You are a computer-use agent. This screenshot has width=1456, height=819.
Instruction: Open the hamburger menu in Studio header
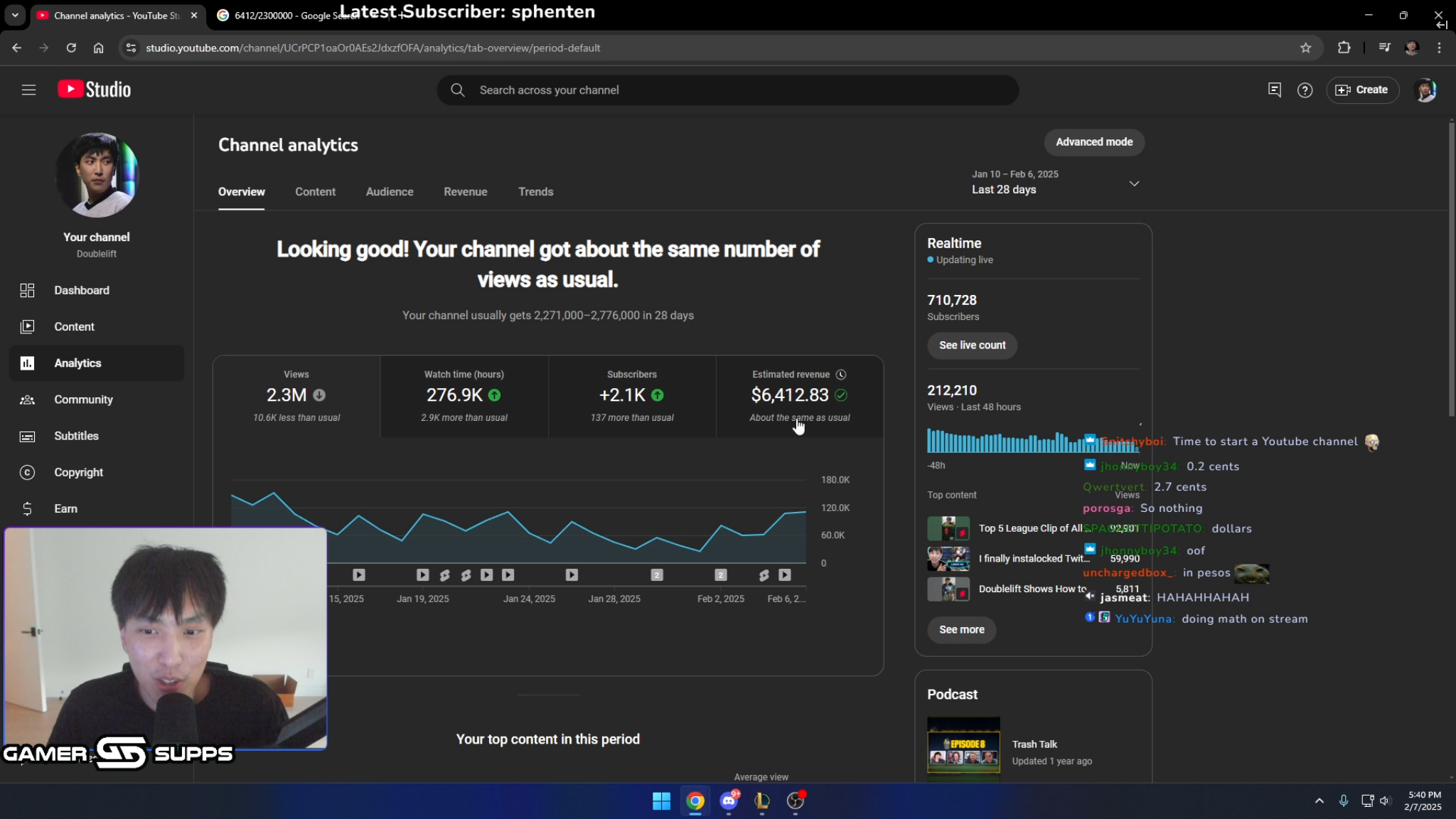coord(28,90)
